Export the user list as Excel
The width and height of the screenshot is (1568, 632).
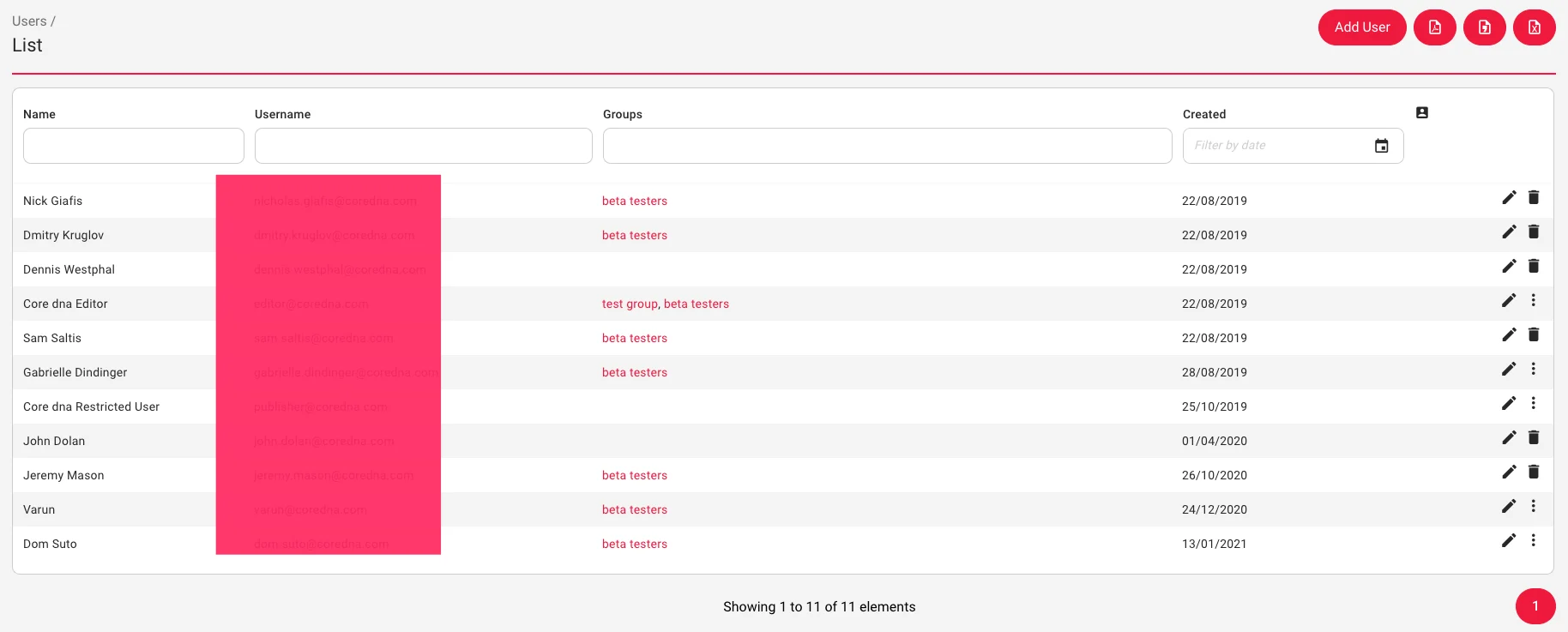(1535, 27)
